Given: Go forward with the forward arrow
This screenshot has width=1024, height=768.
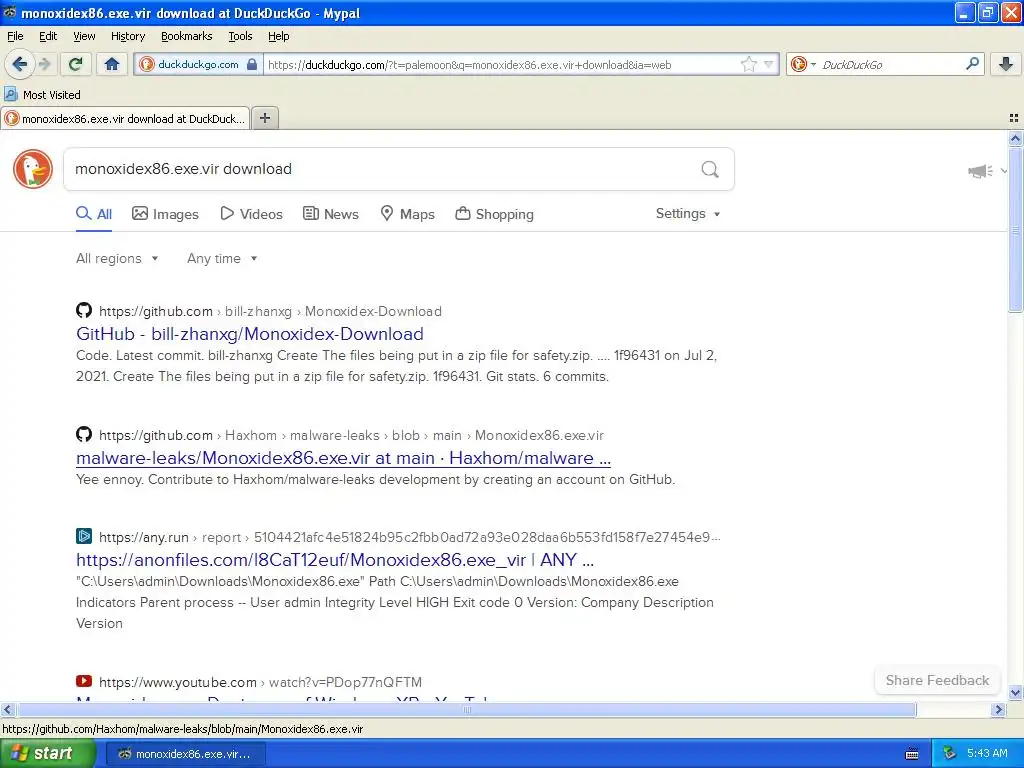Looking at the screenshot, I should [x=44, y=64].
